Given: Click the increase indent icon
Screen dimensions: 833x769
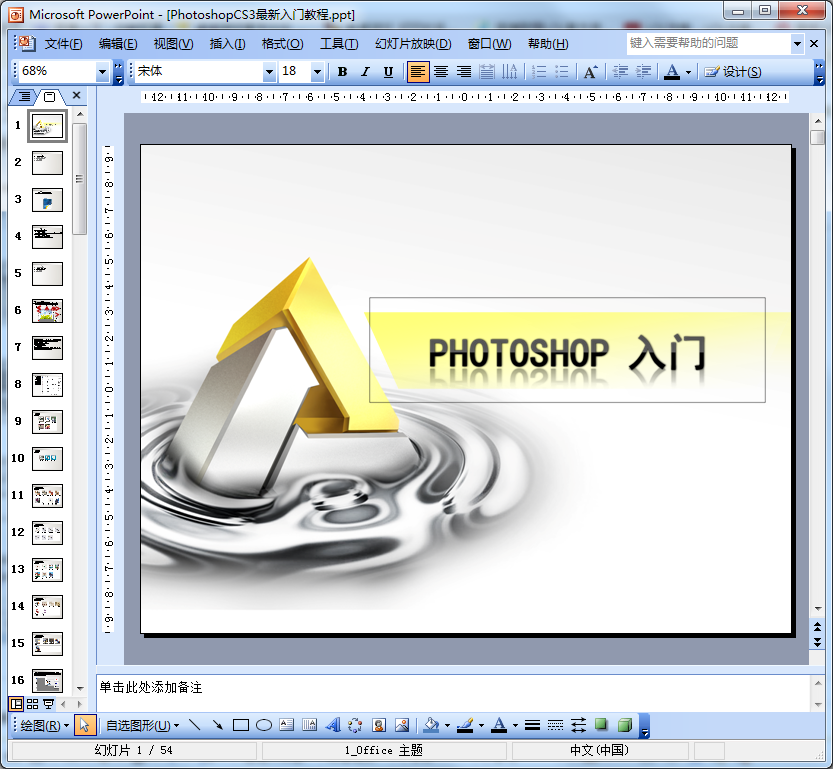Looking at the screenshot, I should 643,71.
